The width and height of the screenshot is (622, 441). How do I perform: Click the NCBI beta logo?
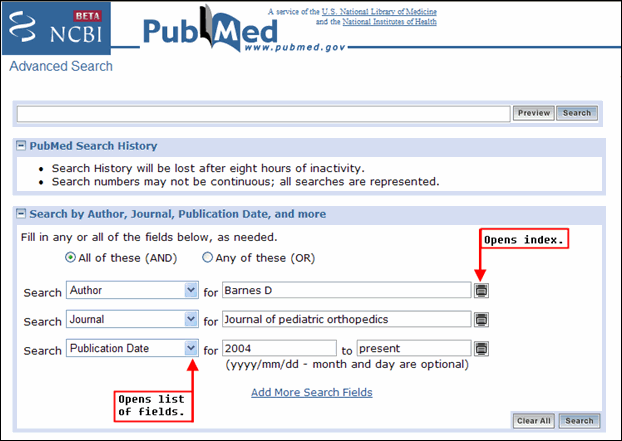(x=56, y=28)
